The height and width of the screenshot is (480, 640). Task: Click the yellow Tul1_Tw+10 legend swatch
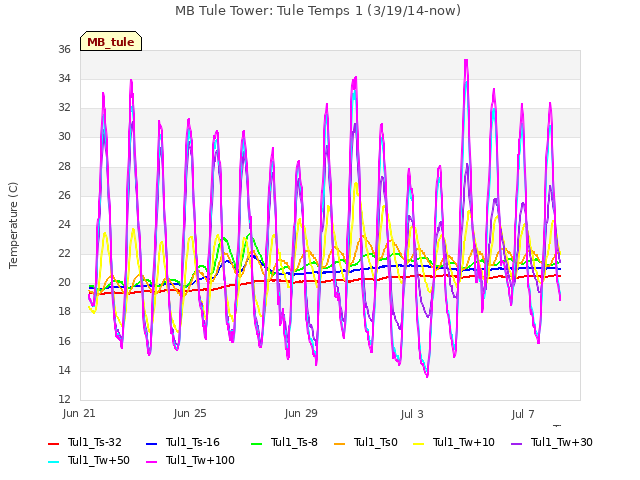click(418, 443)
